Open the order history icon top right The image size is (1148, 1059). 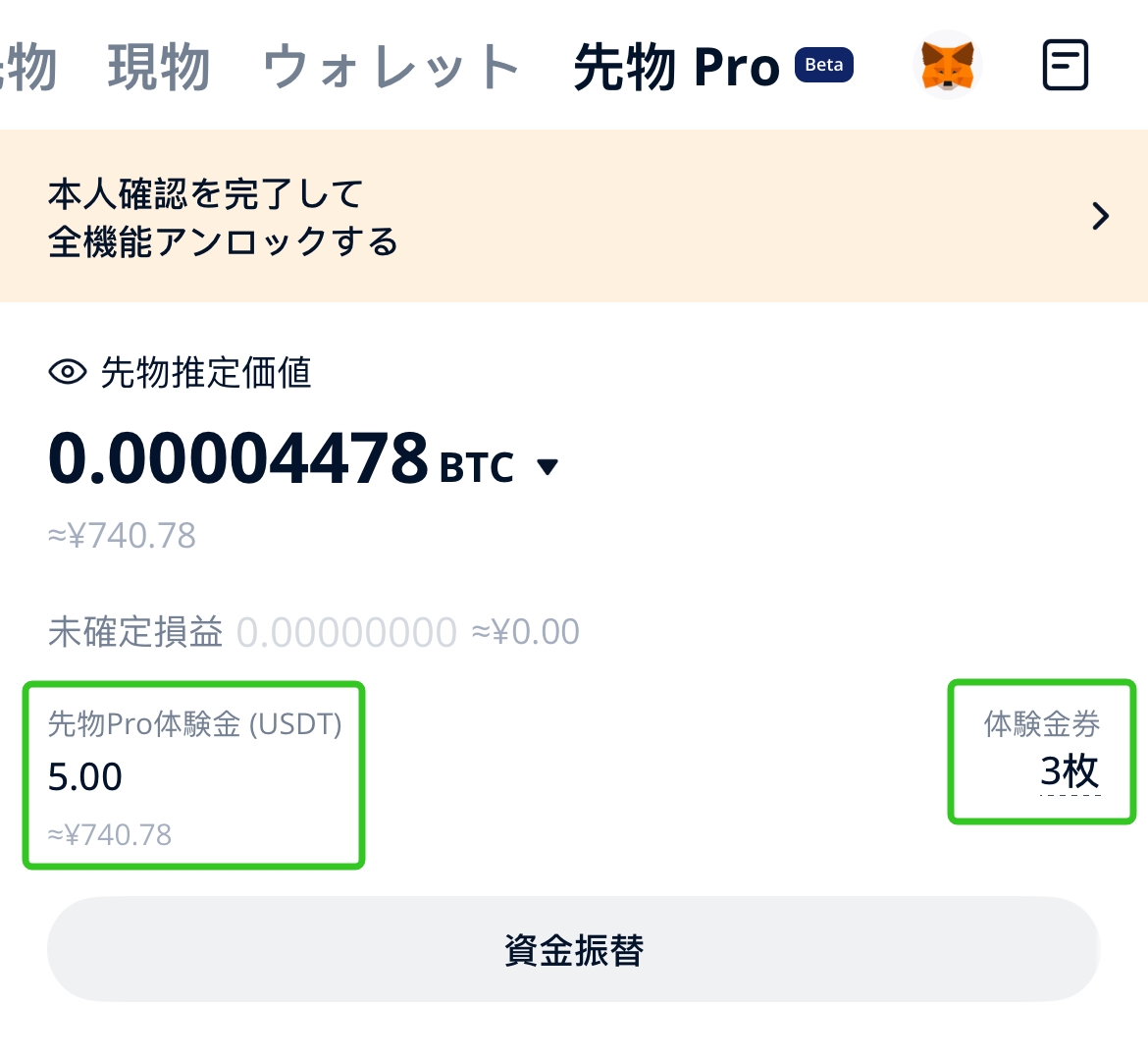pos(1066,65)
